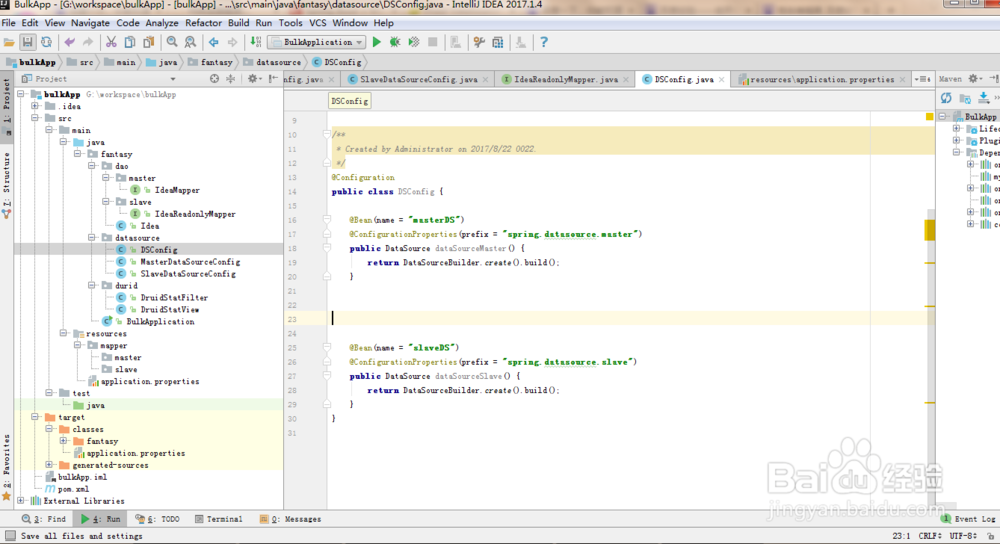Image resolution: width=1000 pixels, height=544 pixels.
Task: Click the Open folder toolbar icon
Action: (9, 42)
